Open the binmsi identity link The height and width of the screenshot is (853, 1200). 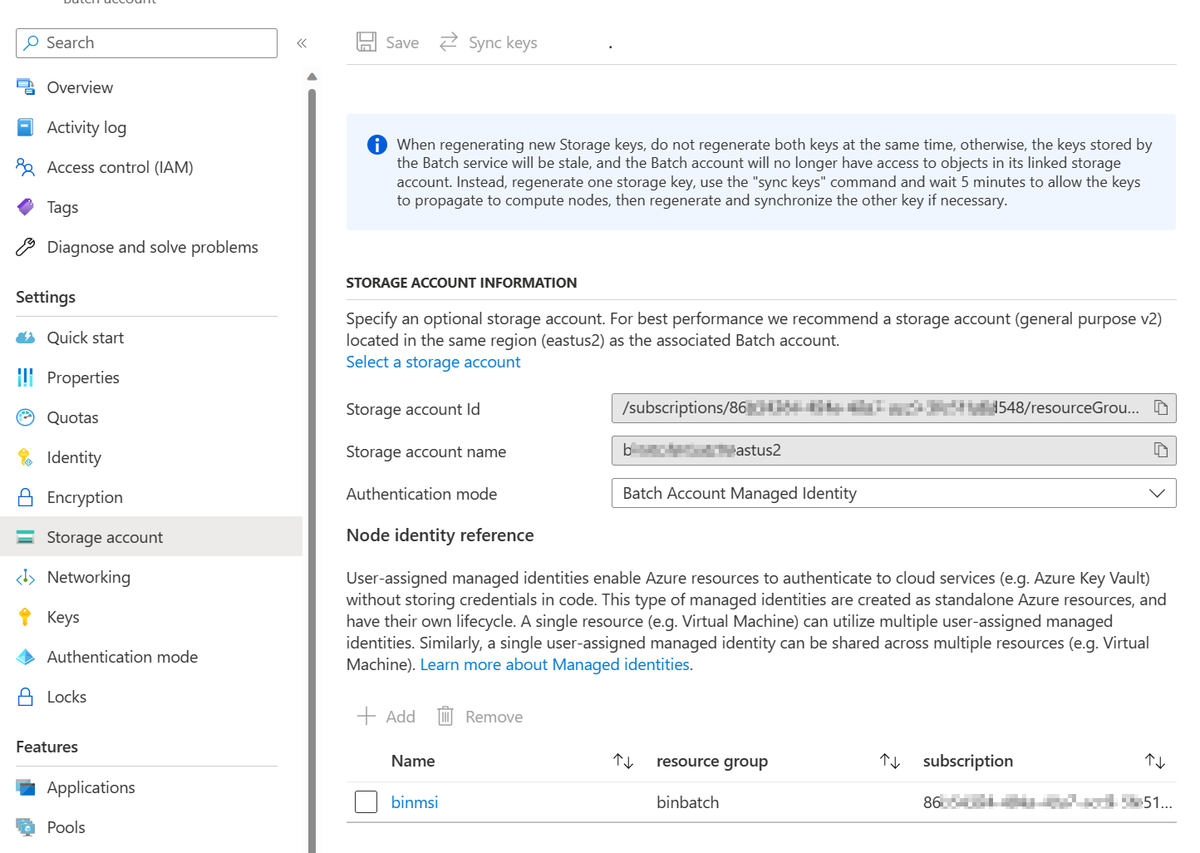(x=414, y=802)
